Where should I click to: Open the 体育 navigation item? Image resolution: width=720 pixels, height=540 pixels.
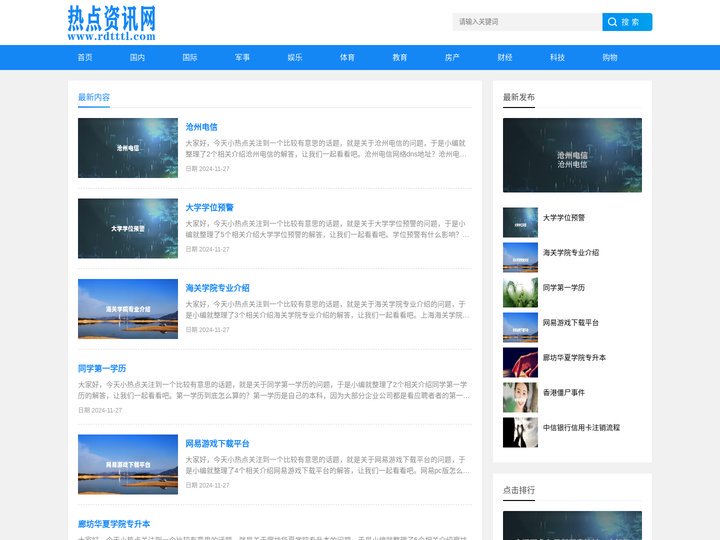point(347,57)
